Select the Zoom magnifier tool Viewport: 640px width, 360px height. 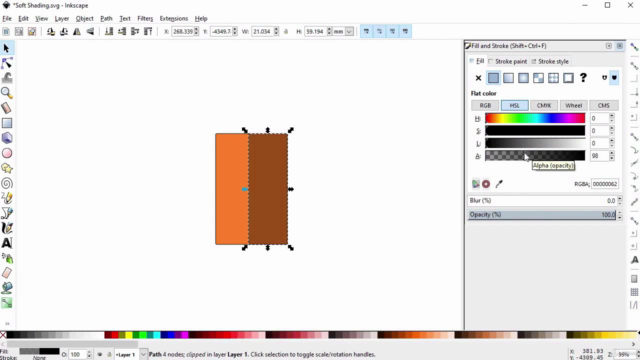pos(7,93)
